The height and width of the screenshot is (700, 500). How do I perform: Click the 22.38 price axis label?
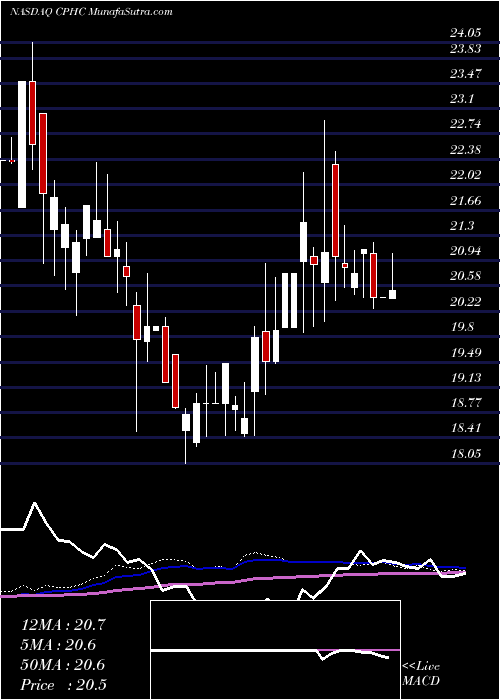[x=465, y=150]
